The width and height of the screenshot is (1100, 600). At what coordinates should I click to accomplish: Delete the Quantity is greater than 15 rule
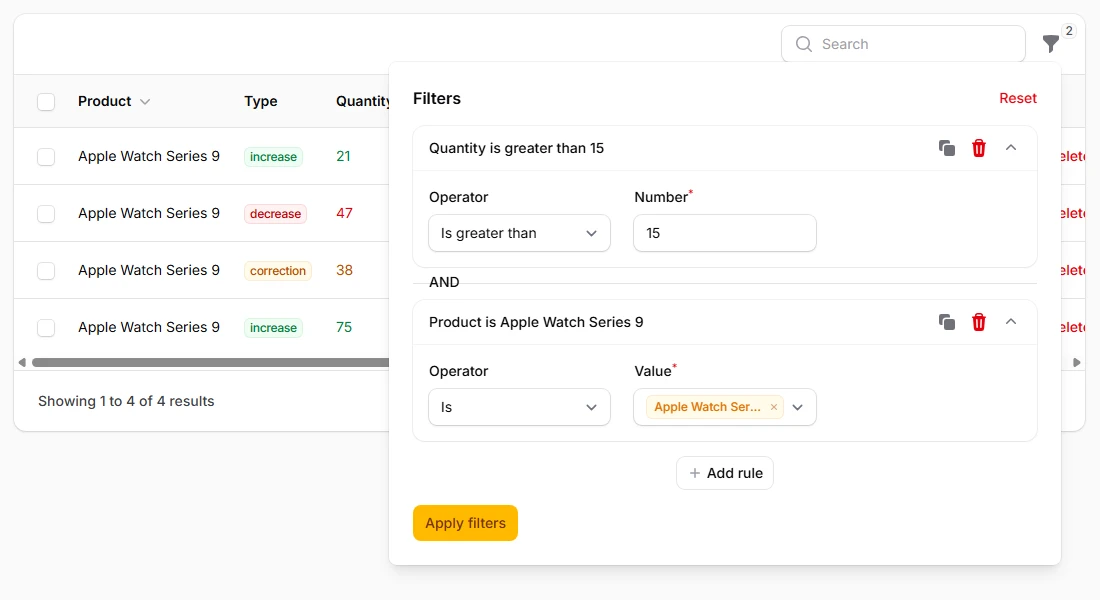979,148
